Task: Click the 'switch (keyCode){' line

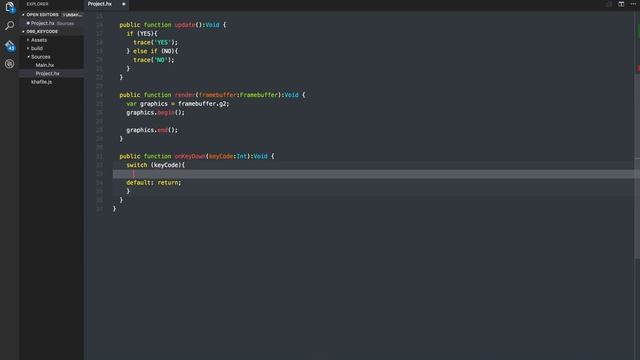Action: click(x=155, y=165)
